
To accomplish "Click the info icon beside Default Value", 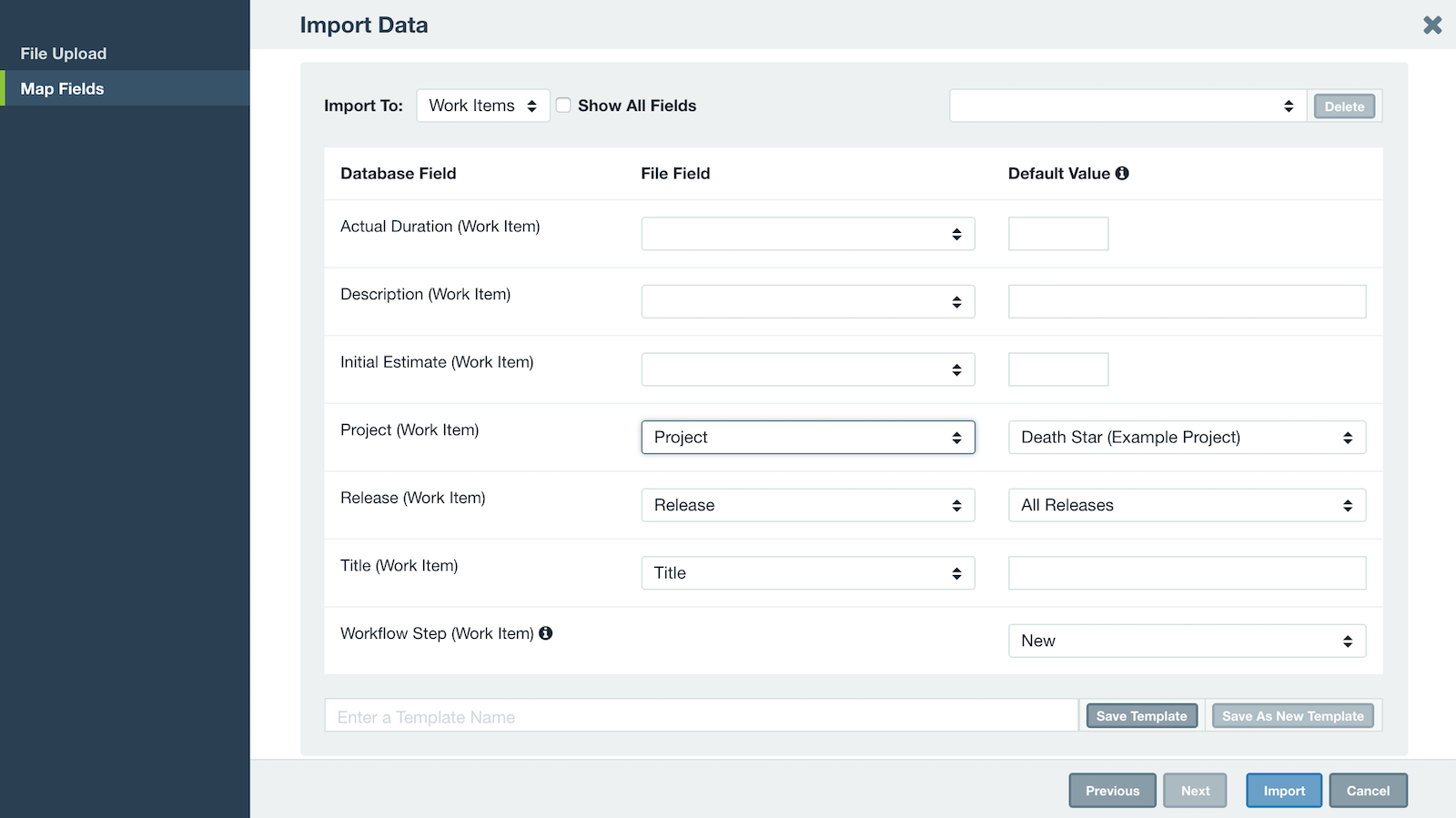I will coord(1122,174).
